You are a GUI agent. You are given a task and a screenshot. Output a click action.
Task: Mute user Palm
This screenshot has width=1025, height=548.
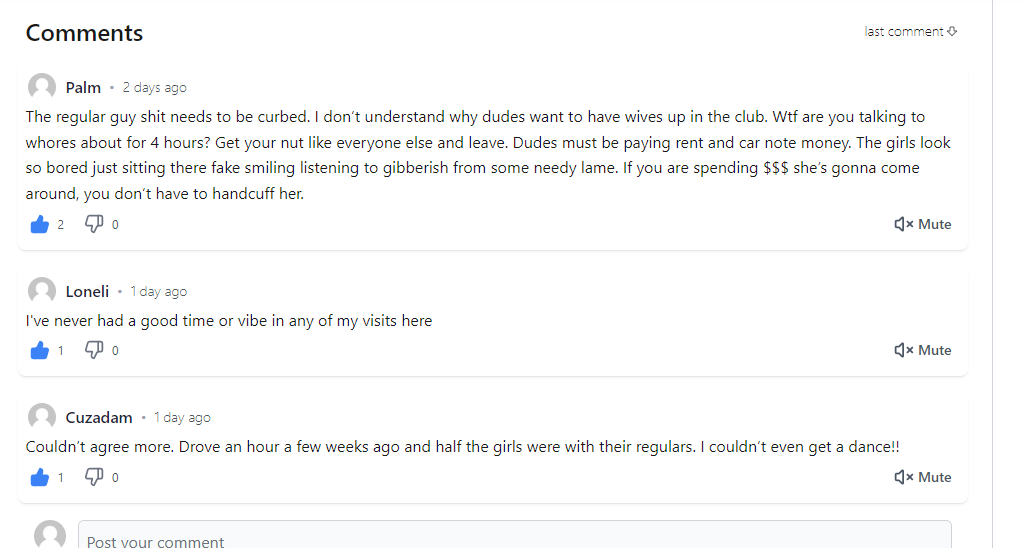(x=922, y=225)
